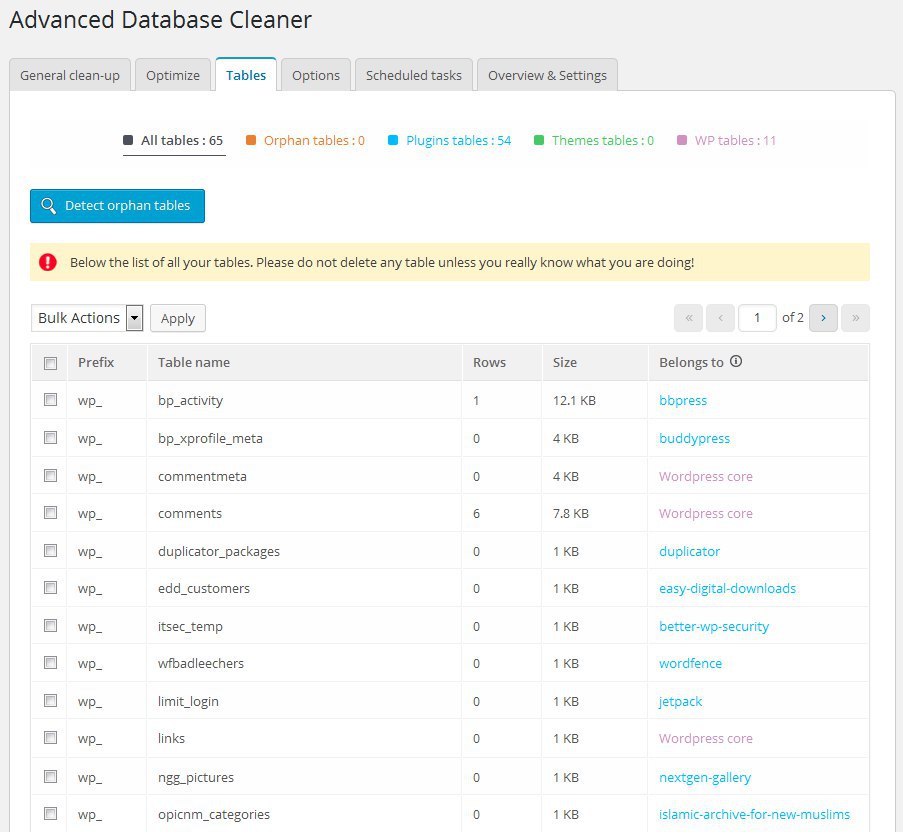Select the commentmeta table checkbox

coord(51,475)
